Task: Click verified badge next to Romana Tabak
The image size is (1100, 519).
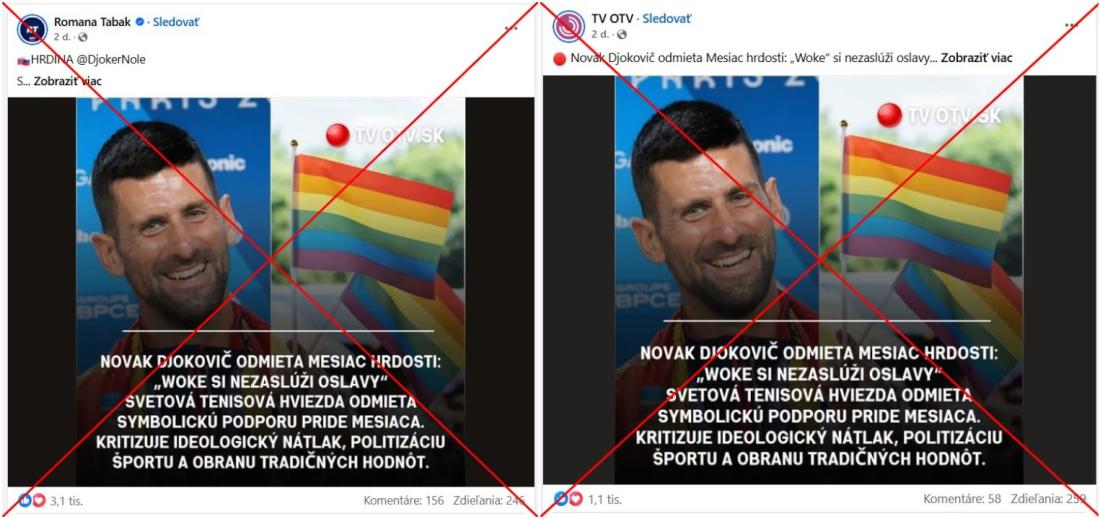Action: (140, 22)
